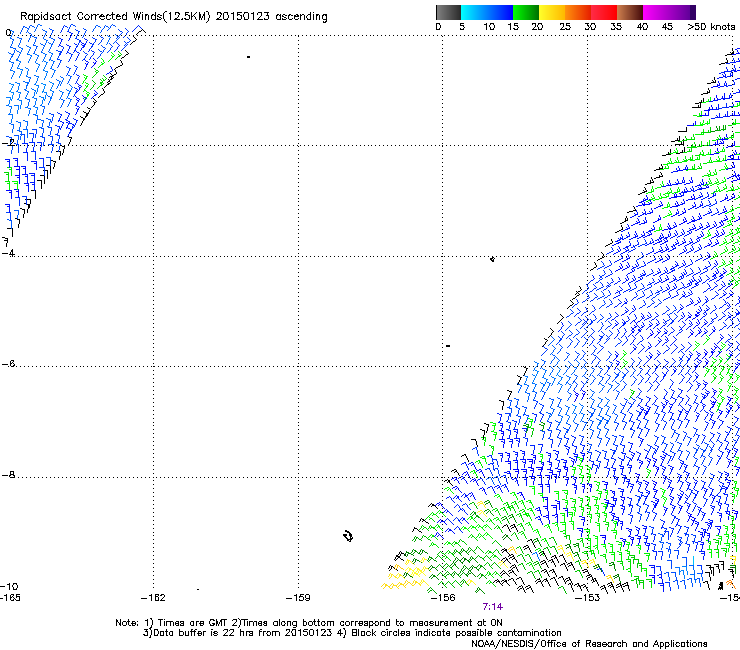Click the "30" label under the legend
The image size is (740, 650).
(590, 27)
